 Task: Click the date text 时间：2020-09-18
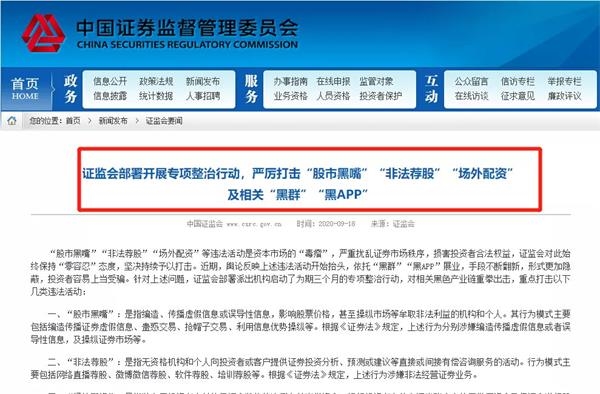pos(326,224)
